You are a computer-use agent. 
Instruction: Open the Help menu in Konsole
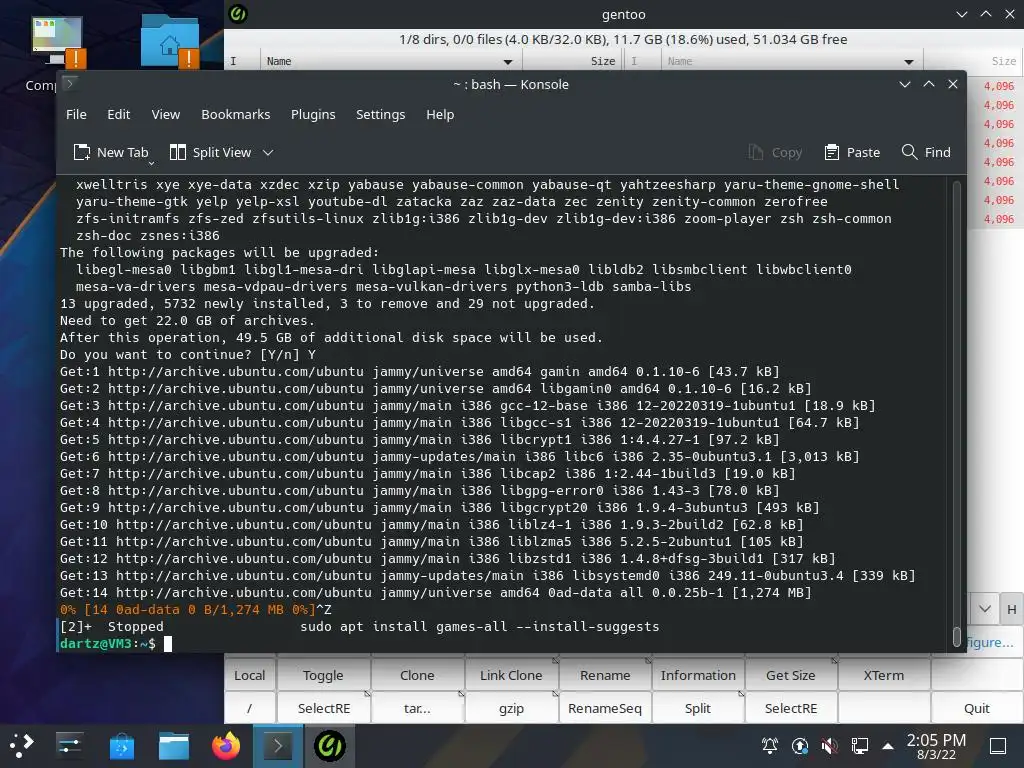click(440, 114)
